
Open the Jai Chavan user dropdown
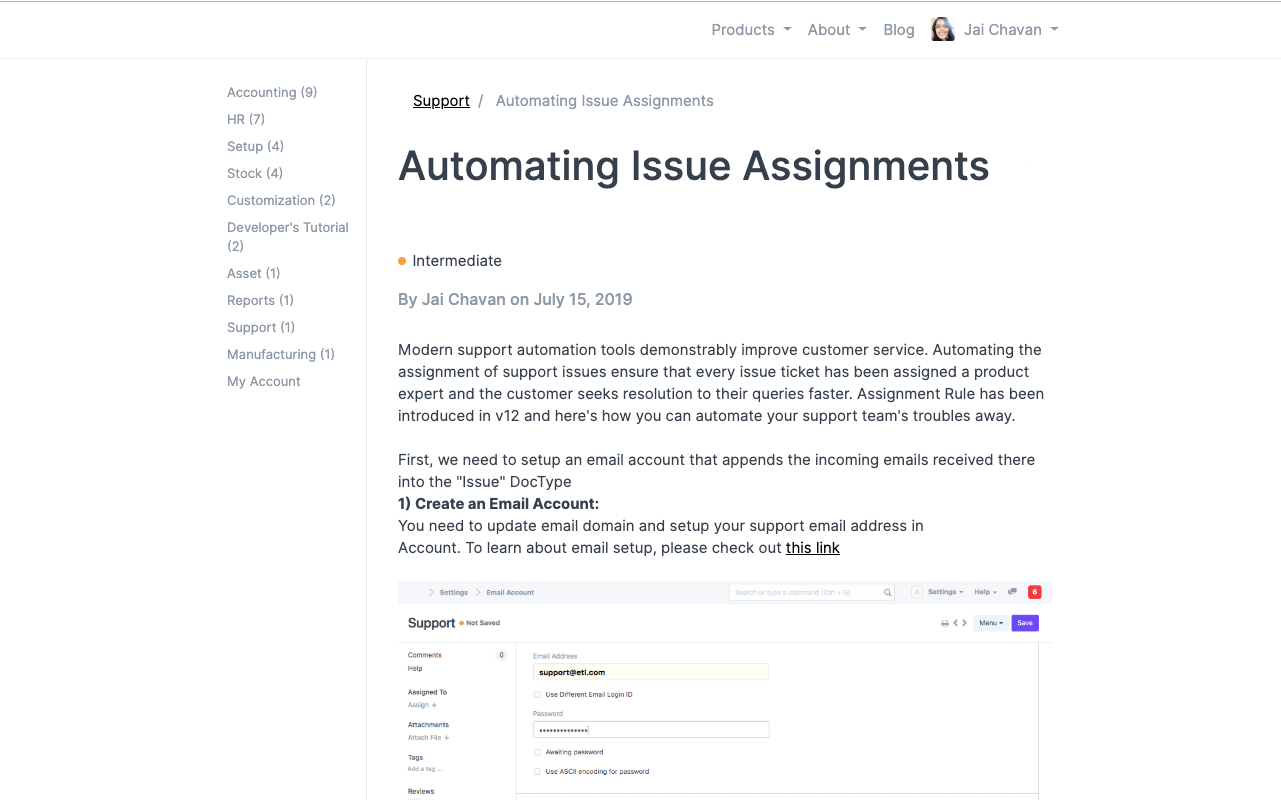(1010, 30)
